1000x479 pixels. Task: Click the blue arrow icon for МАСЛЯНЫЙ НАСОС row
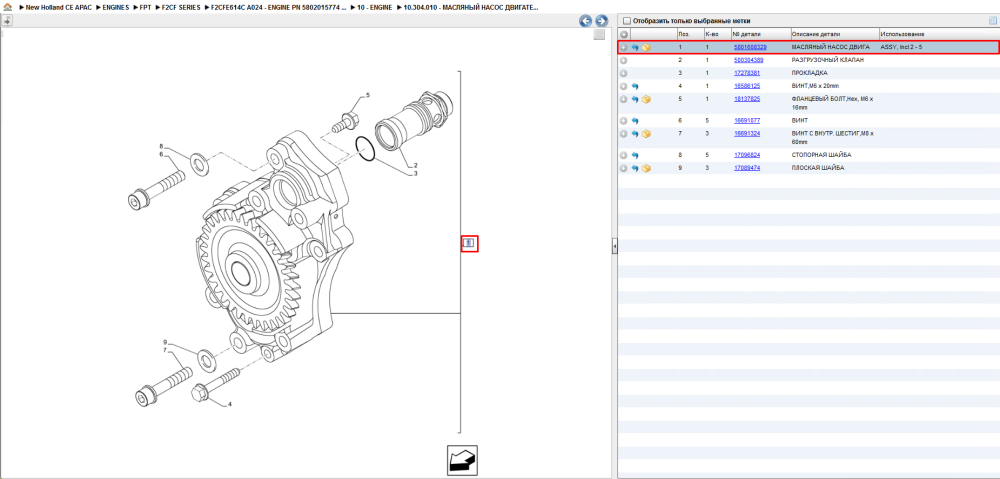pos(635,47)
